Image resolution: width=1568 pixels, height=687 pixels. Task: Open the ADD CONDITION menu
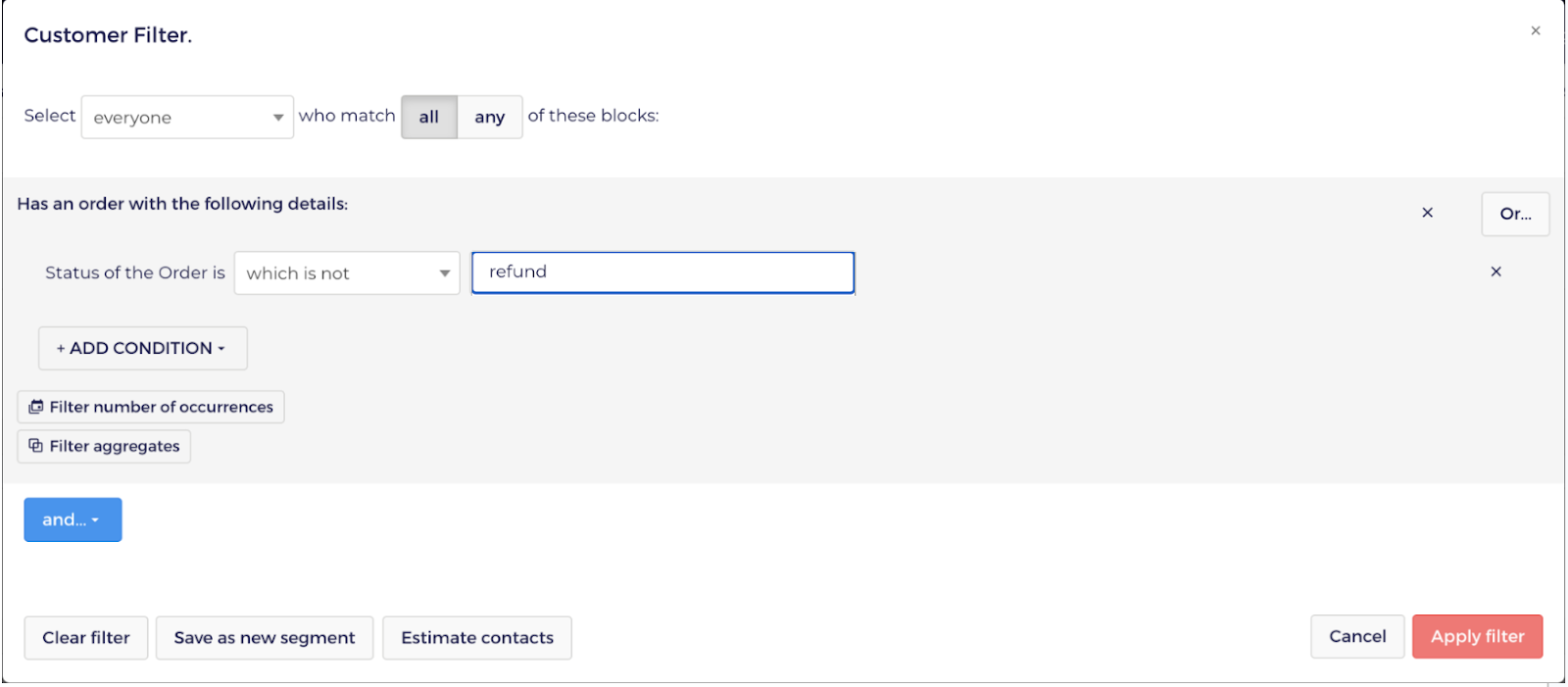(x=143, y=348)
